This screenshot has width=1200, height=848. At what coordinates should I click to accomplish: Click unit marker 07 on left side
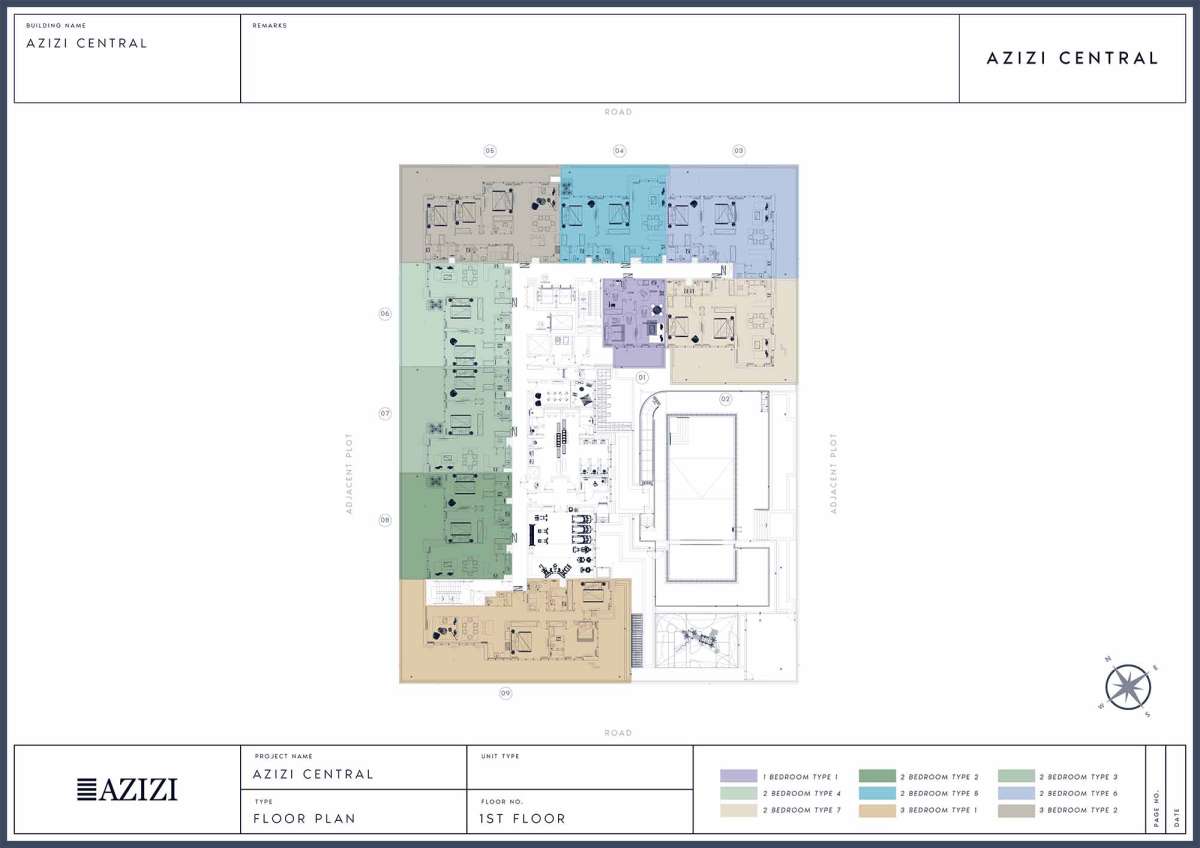coord(384,413)
